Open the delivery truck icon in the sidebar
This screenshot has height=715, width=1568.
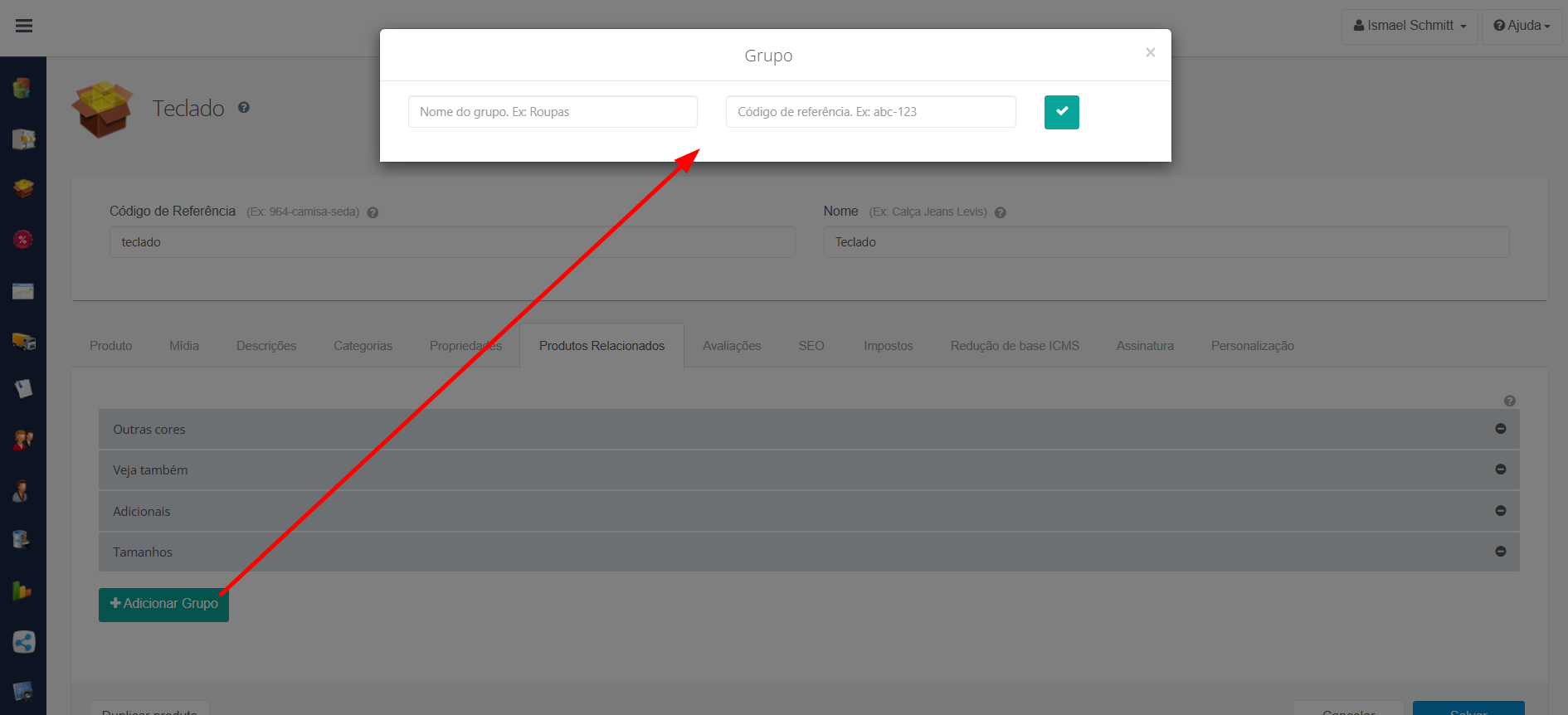click(x=23, y=341)
